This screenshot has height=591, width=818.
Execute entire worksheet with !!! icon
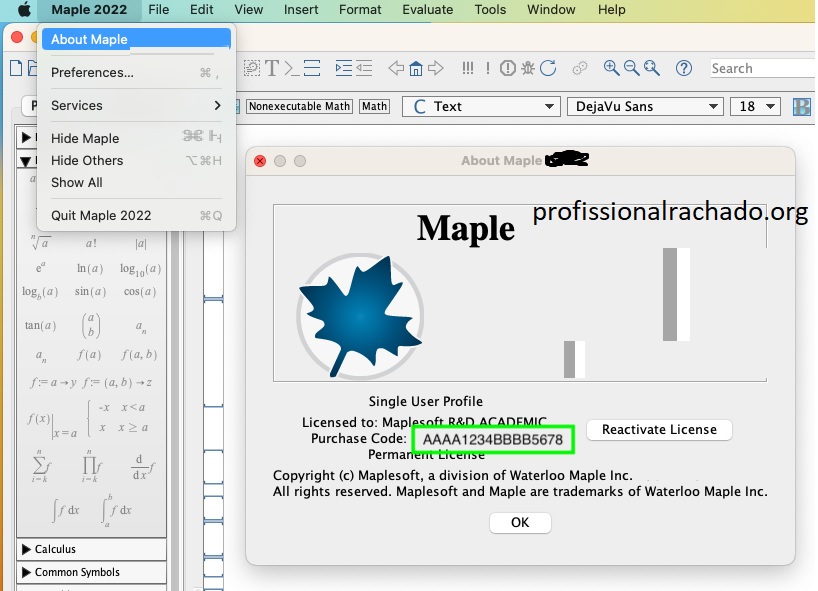(467, 68)
